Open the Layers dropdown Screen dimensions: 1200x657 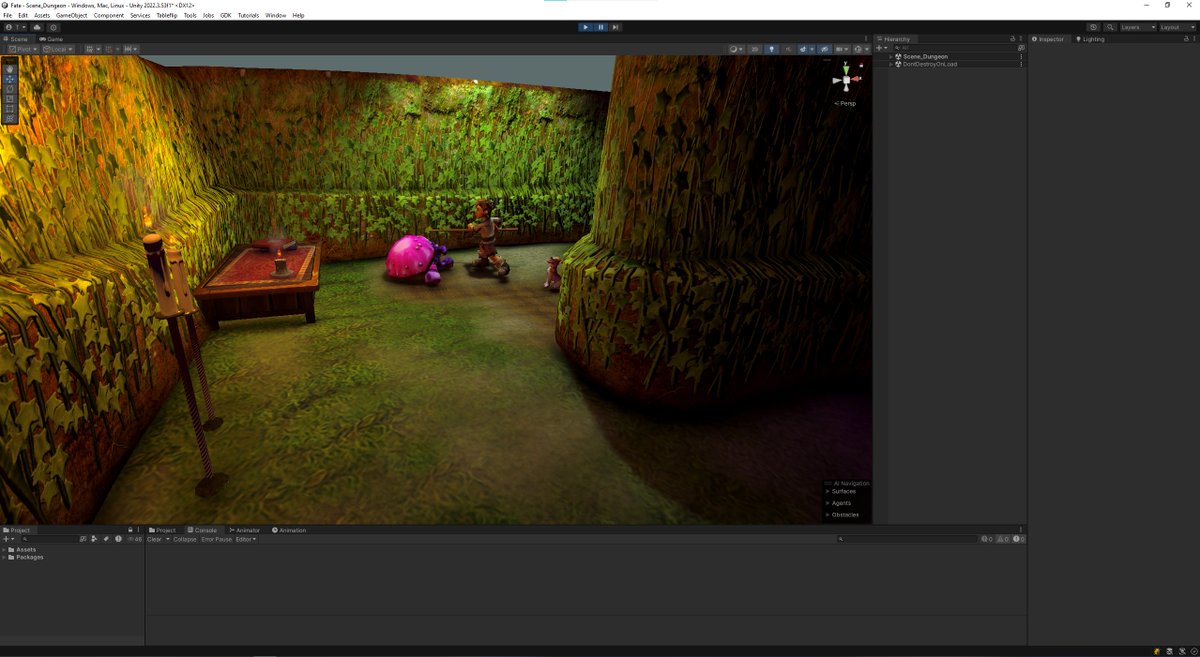click(x=1138, y=27)
